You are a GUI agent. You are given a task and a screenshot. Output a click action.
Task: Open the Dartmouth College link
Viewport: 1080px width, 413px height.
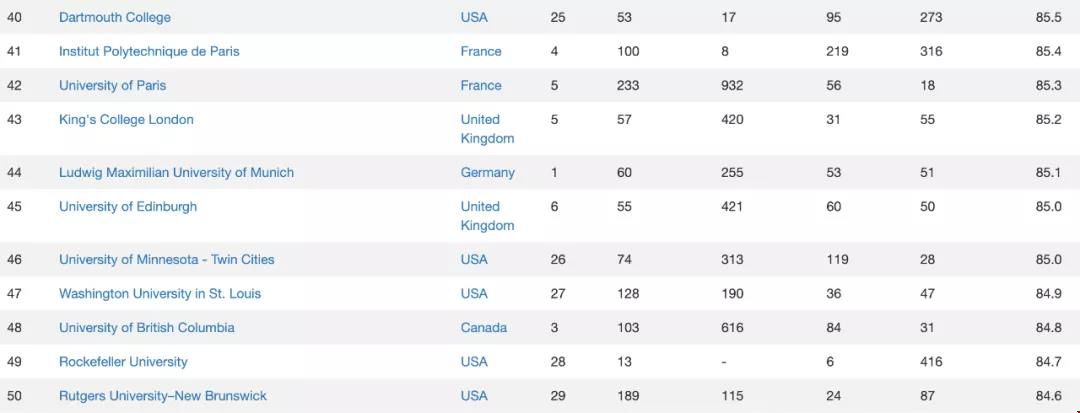pyautogui.click(x=114, y=17)
